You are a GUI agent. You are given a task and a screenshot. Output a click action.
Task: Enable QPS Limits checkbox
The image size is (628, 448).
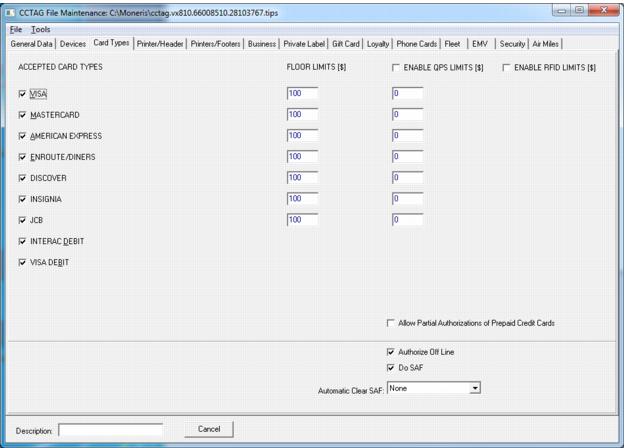click(x=395, y=67)
